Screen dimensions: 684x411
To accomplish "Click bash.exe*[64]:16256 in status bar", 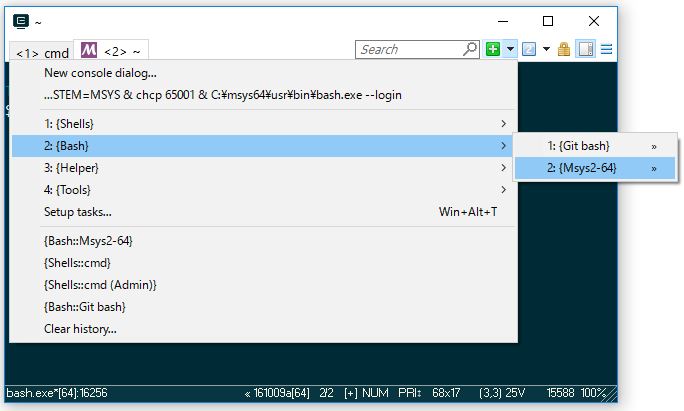I will coord(57,393).
